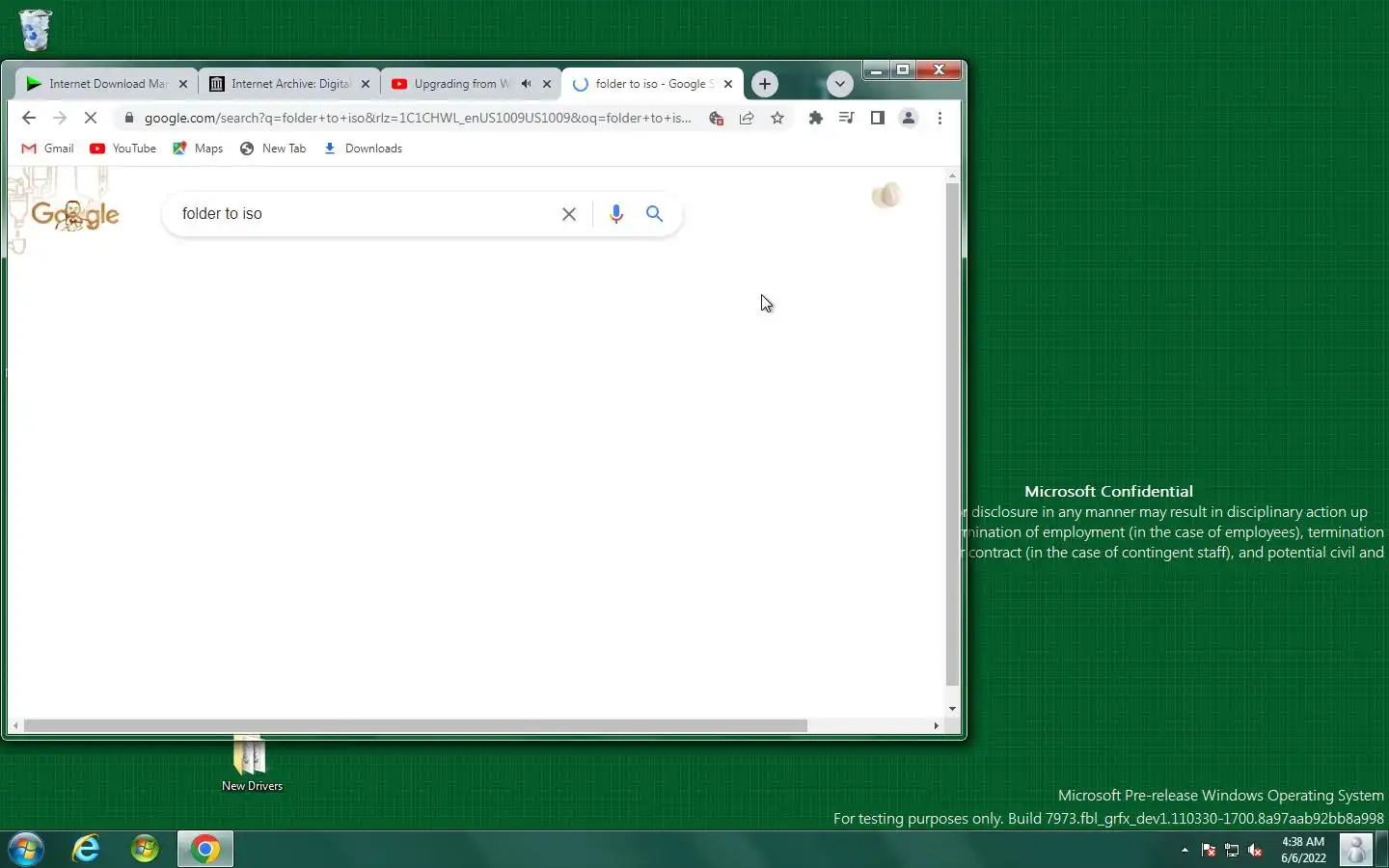The image size is (1389, 868).
Task: Launch Internet Explorer from taskbar
Action: pyautogui.click(x=87, y=850)
